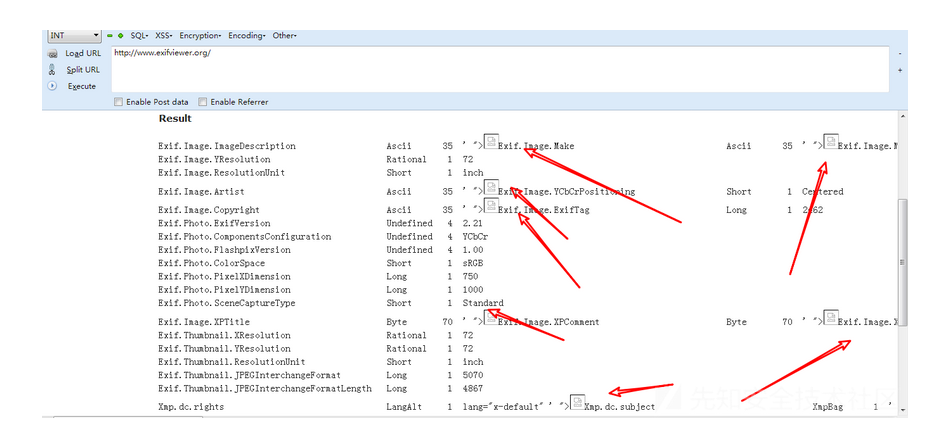The height and width of the screenshot is (432, 936).
Task: Select the Exif.Photo.SceneCaptureType text
Action: click(227, 303)
